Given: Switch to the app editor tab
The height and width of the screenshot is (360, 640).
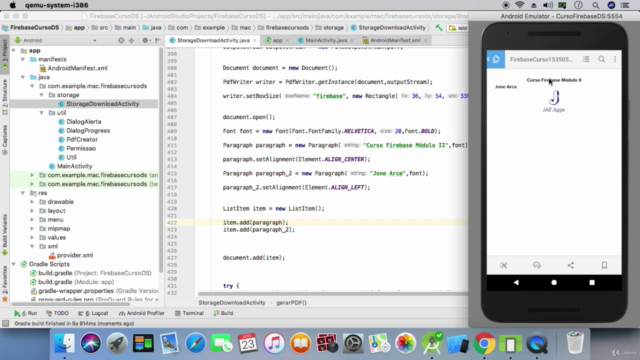Looking at the screenshot, I should [277, 40].
